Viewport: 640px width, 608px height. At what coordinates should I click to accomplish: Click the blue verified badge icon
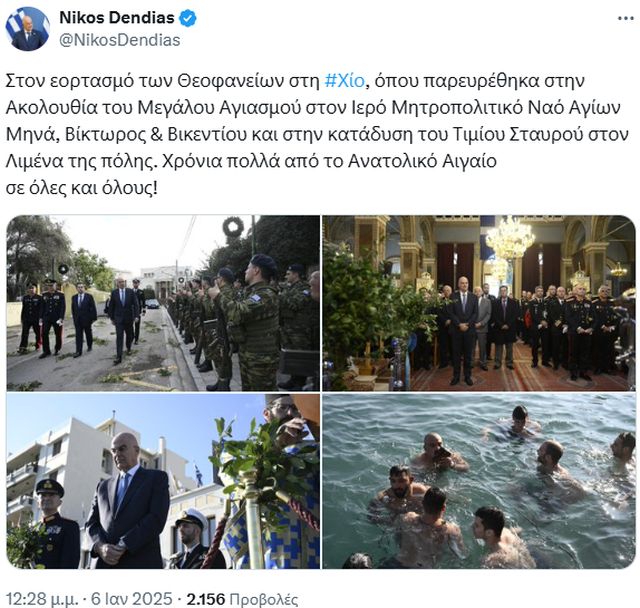188,18
